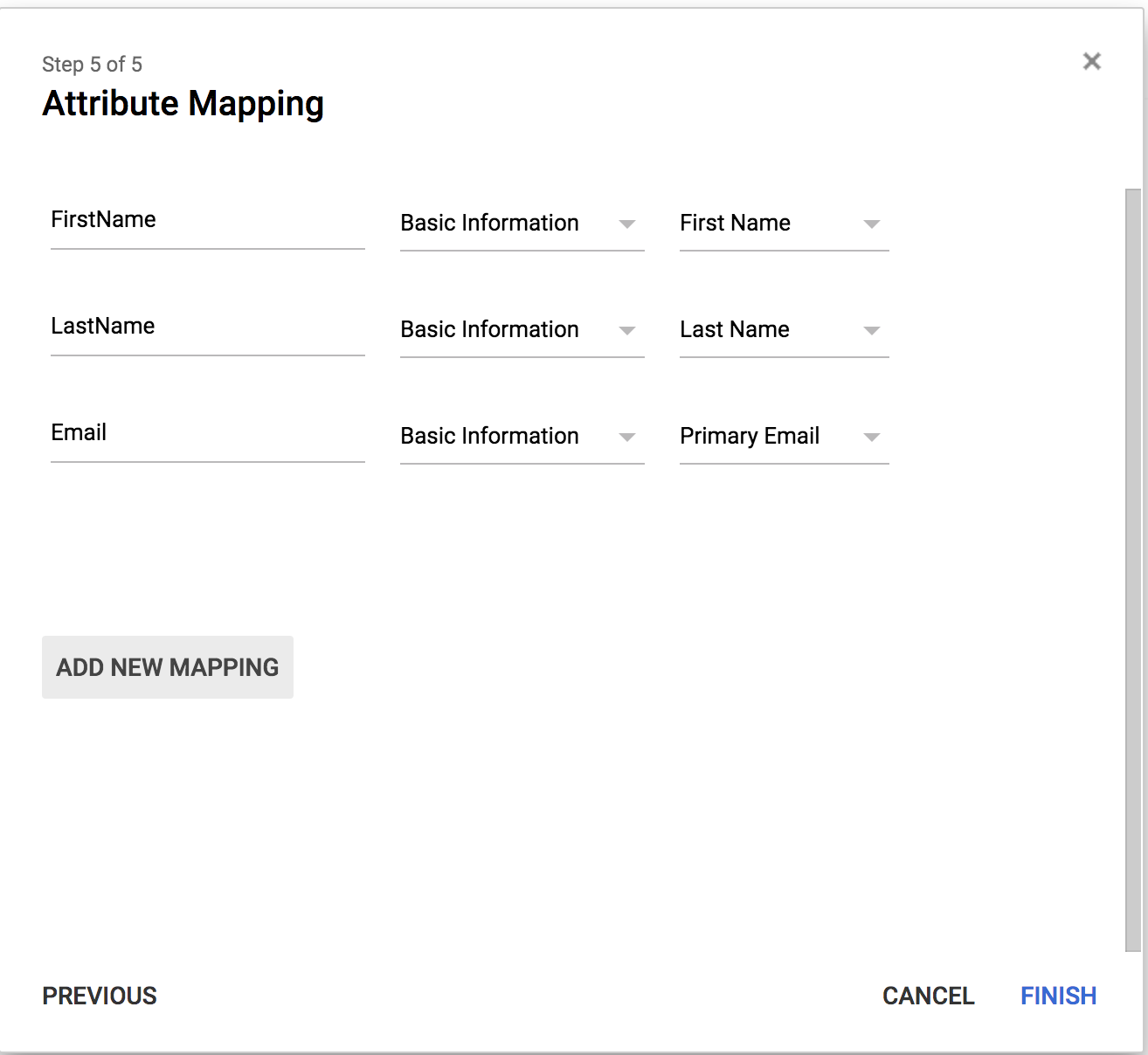Open the Basic Information dropdown in the FirstName row
This screenshot has height=1055, width=1148.
point(521,224)
